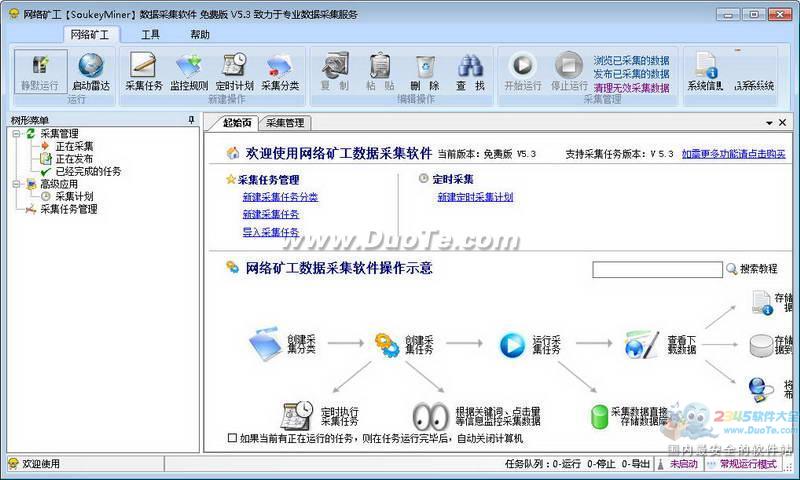Collapse the 高级应用 tree node
The image size is (800, 480).
tap(16, 184)
